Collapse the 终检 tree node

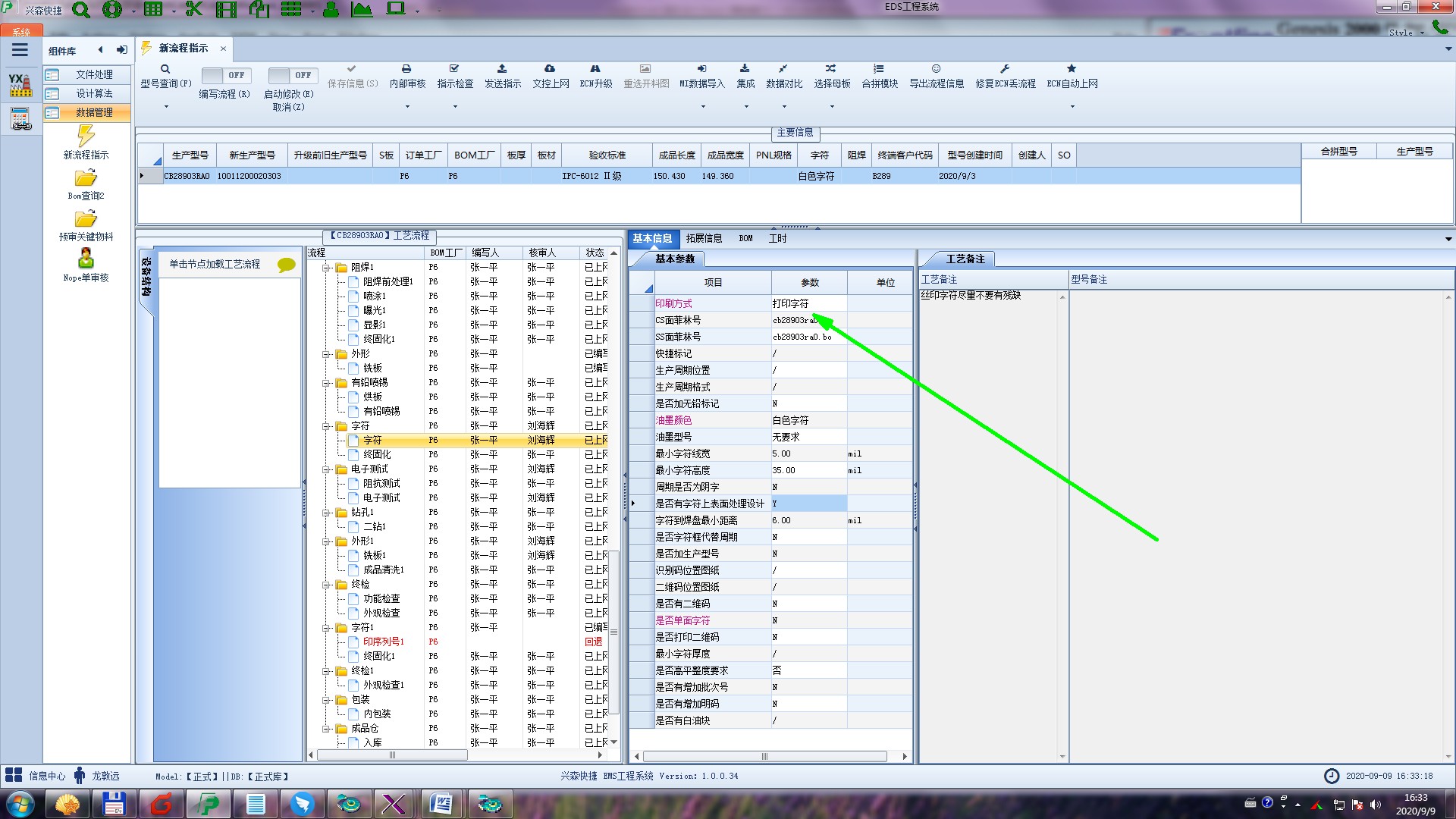326,585
